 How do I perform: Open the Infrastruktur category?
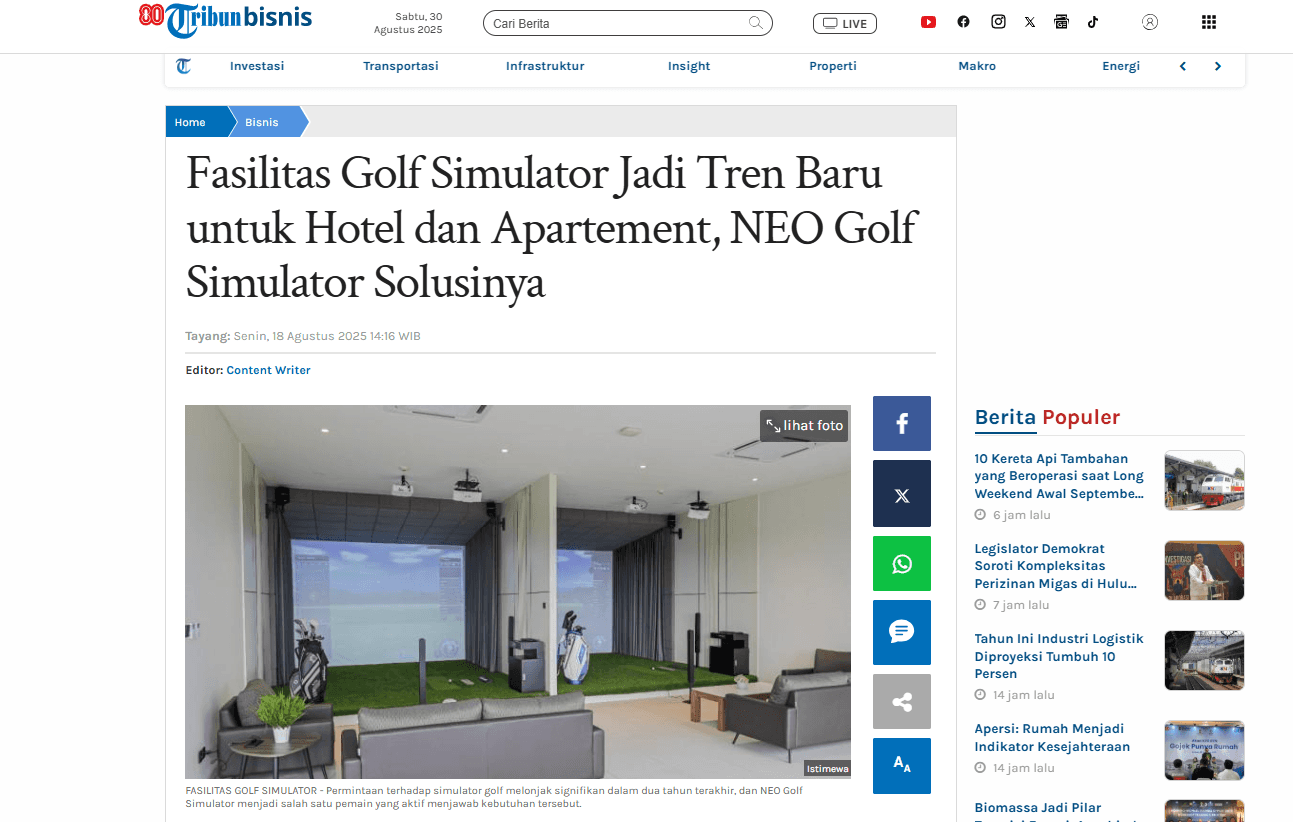tap(545, 66)
